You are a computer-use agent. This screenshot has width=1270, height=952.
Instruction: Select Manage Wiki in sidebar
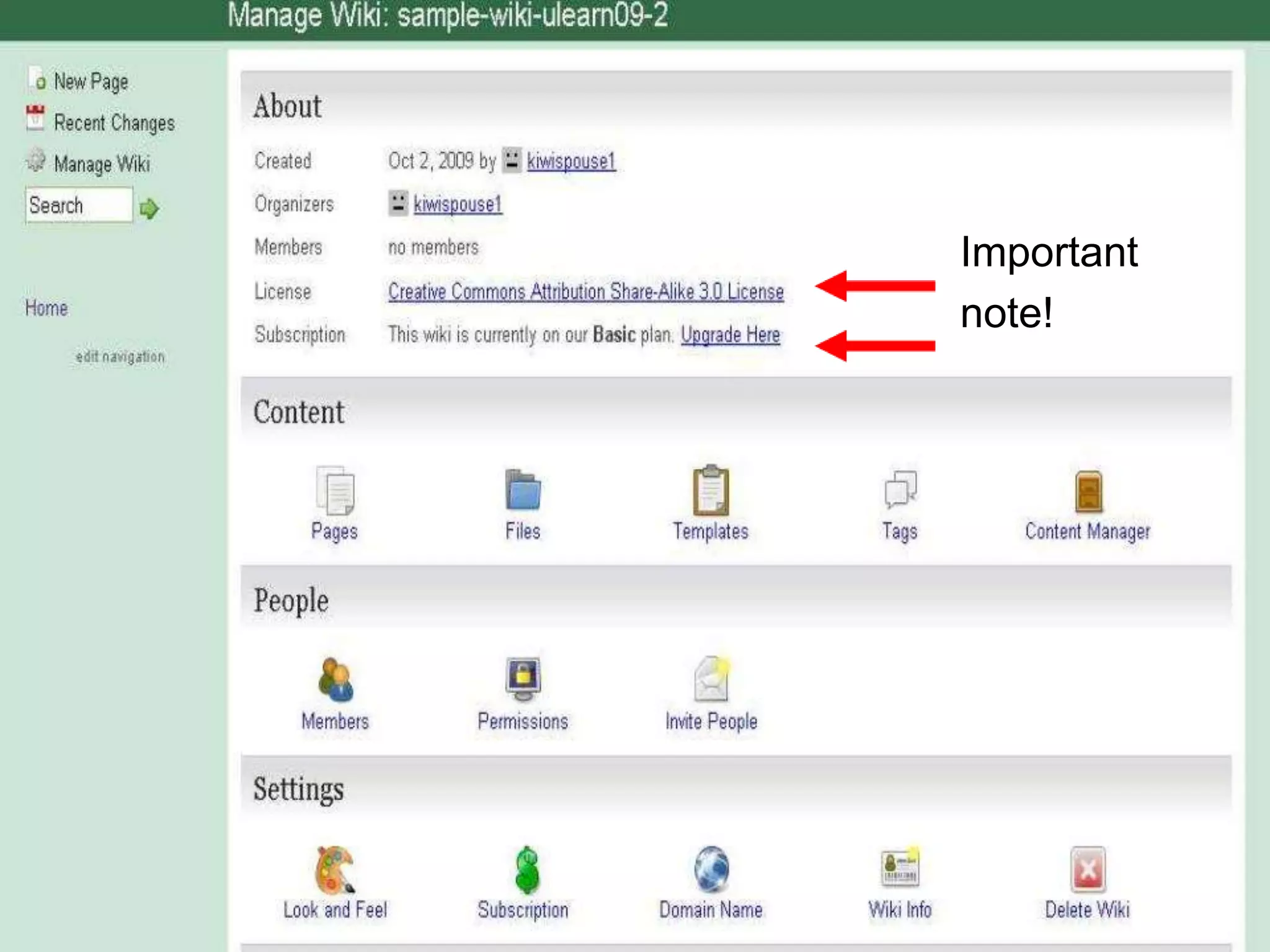(x=102, y=164)
